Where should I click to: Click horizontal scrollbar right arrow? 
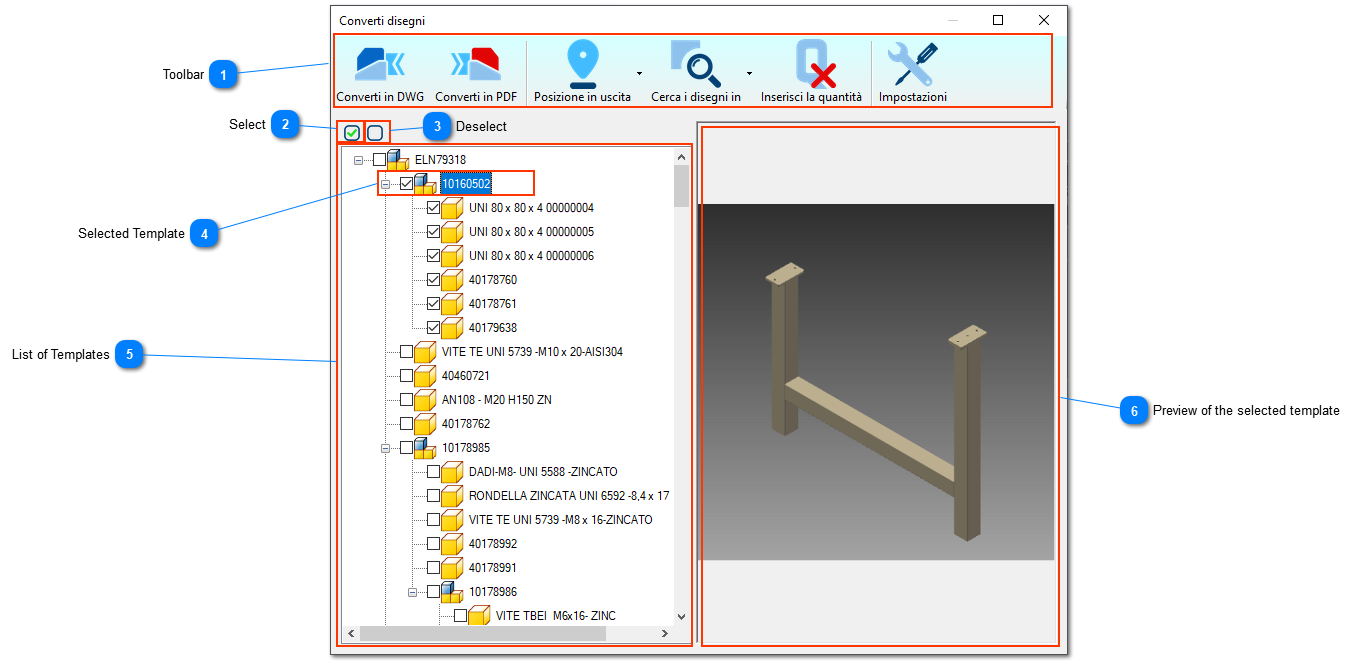click(665, 634)
